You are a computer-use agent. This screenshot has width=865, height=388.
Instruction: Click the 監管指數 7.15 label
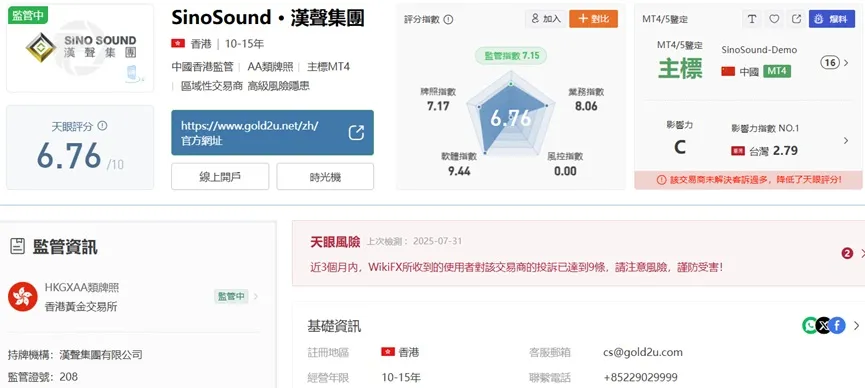click(511, 56)
